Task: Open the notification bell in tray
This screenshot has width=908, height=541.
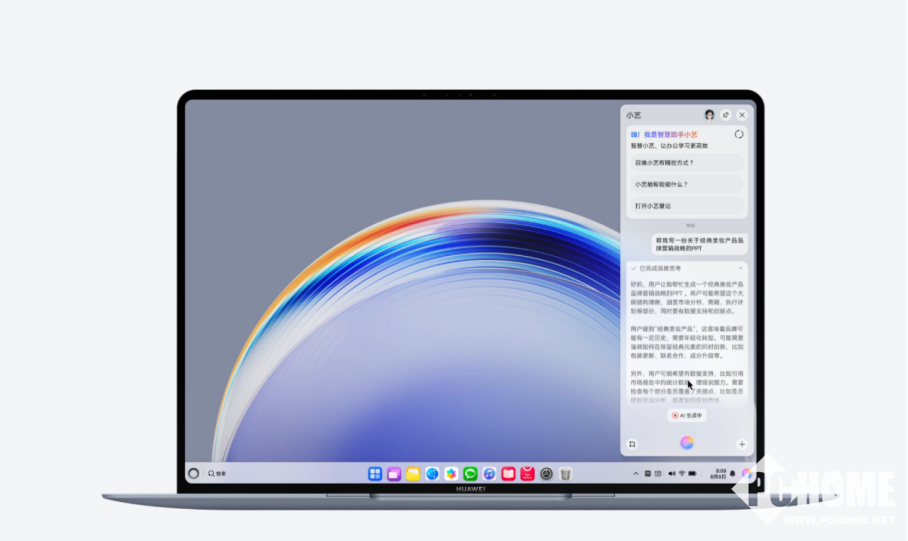Action: [733, 473]
